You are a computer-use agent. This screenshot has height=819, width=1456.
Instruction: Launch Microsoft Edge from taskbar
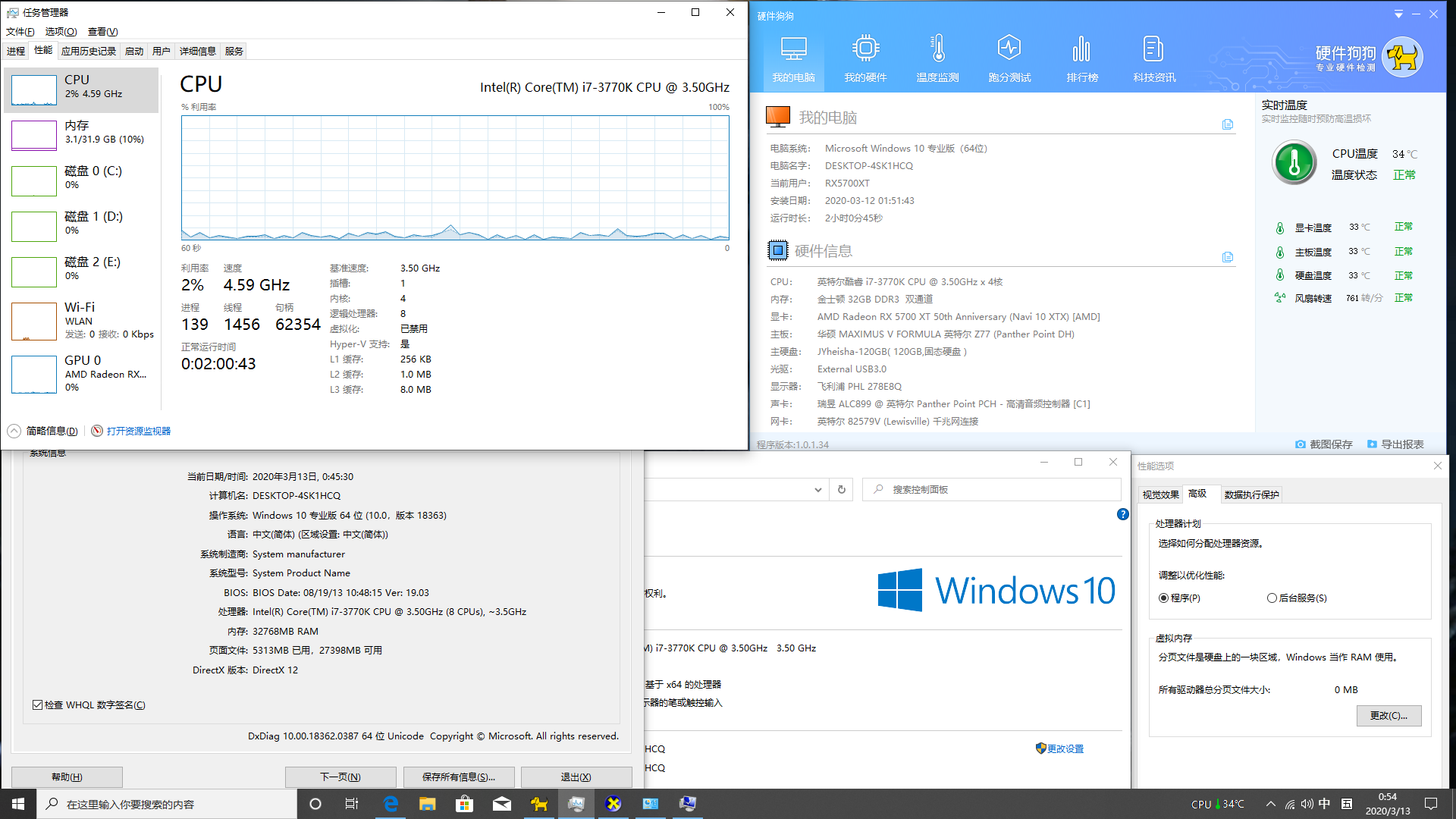pyautogui.click(x=391, y=804)
